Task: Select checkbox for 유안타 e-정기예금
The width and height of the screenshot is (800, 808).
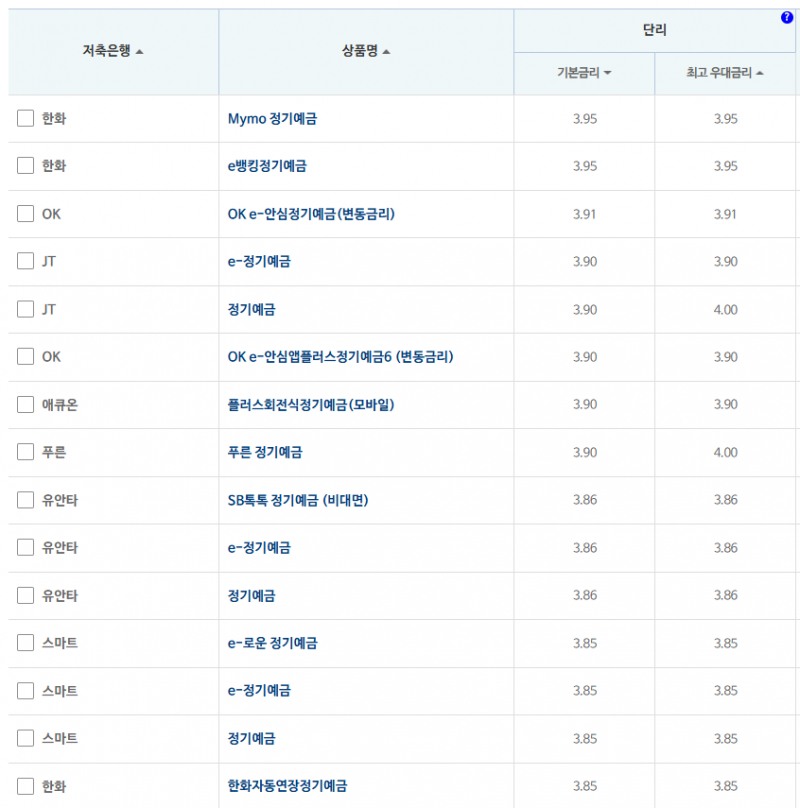Action: (25, 547)
